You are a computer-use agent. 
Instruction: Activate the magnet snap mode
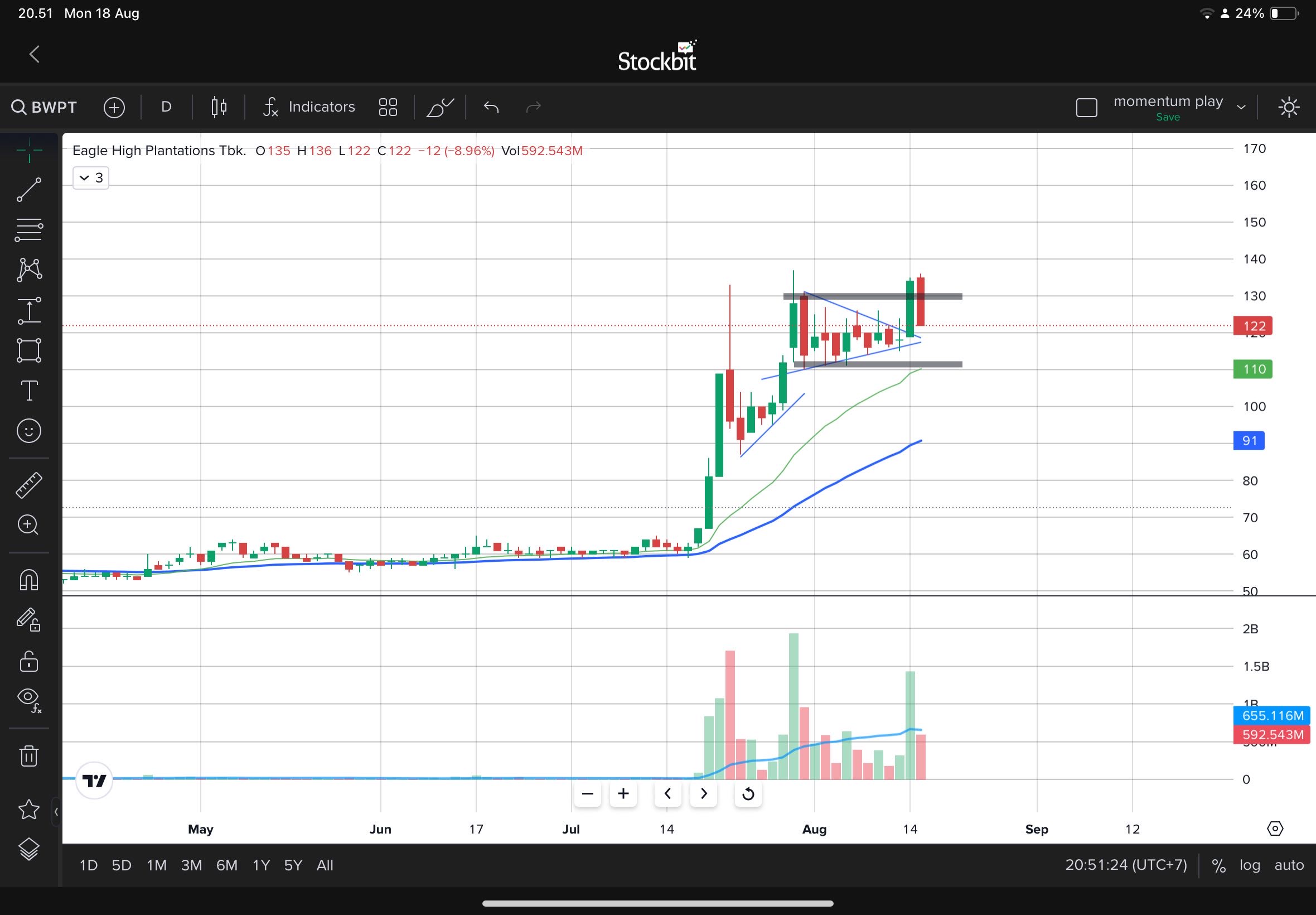28,580
